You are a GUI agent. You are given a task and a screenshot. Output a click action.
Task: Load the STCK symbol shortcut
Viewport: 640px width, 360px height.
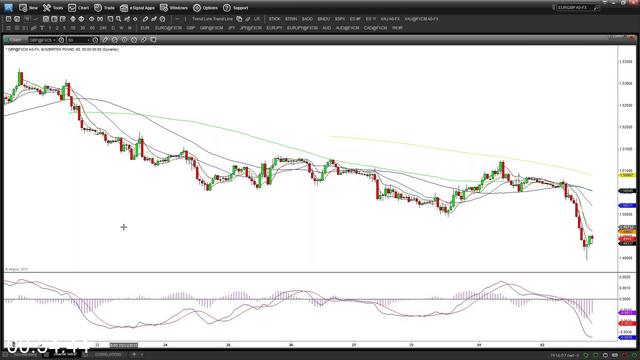click(x=275, y=19)
